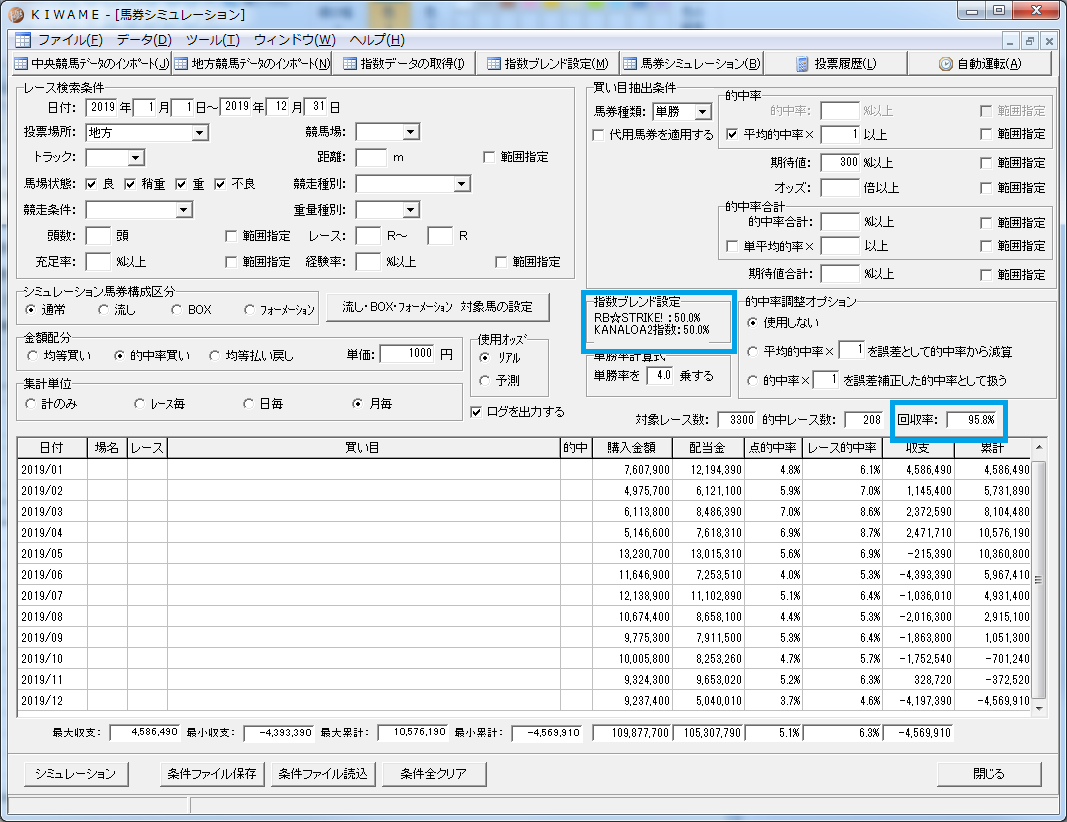Click the オッズ input field

pyautogui.click(x=840, y=187)
